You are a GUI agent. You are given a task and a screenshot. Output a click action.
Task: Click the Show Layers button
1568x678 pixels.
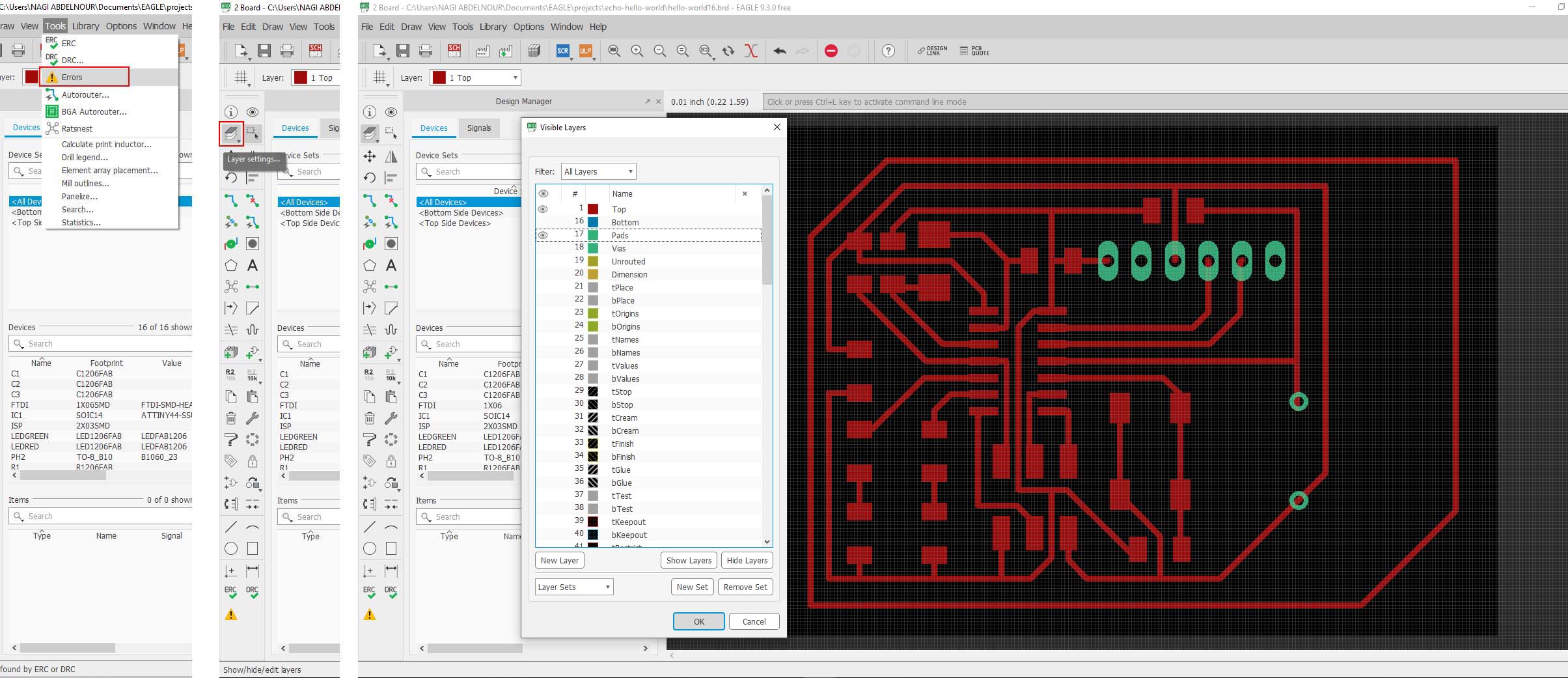(x=689, y=560)
